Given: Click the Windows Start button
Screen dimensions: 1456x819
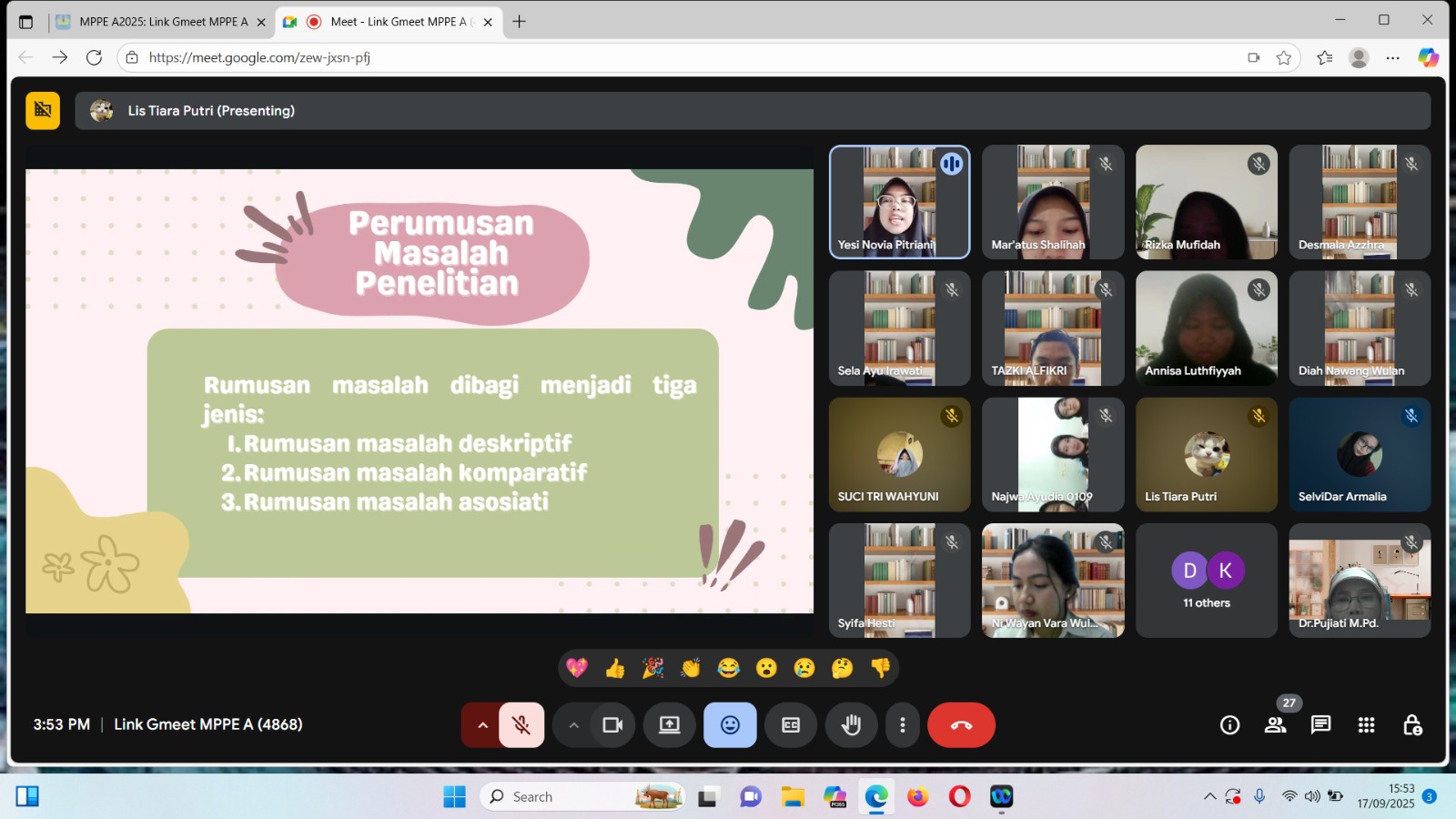Looking at the screenshot, I should pyautogui.click(x=454, y=797).
